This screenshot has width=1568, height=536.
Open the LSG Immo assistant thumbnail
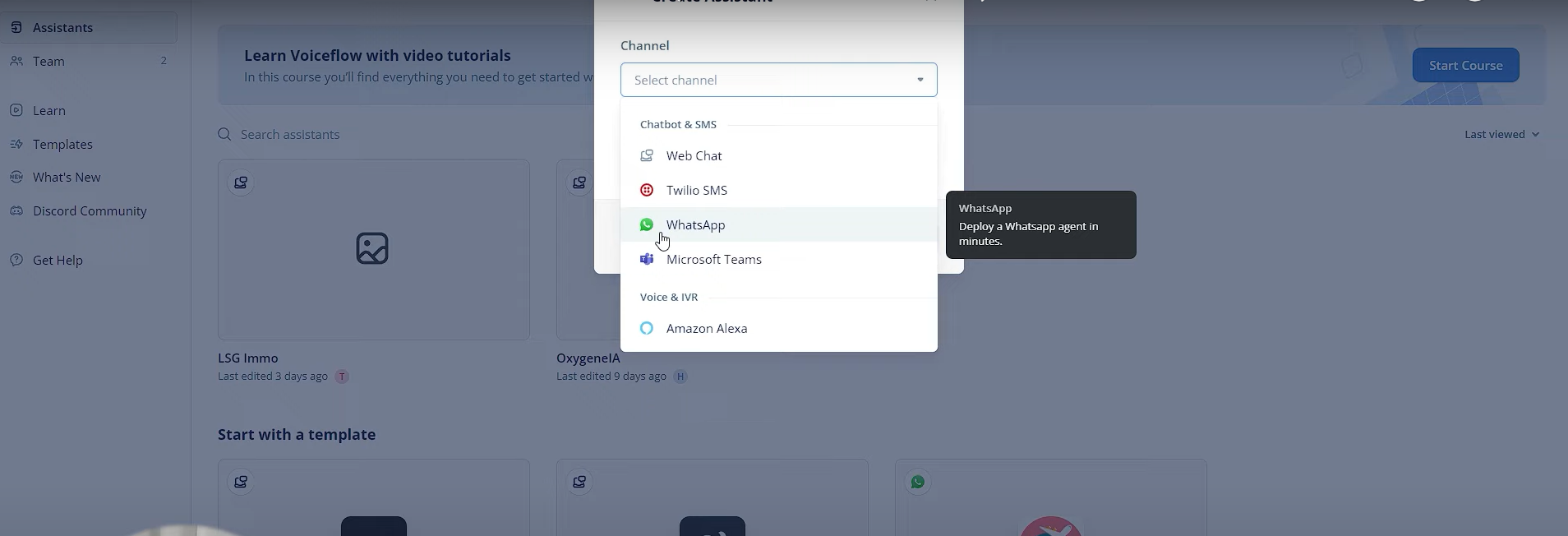tap(373, 249)
